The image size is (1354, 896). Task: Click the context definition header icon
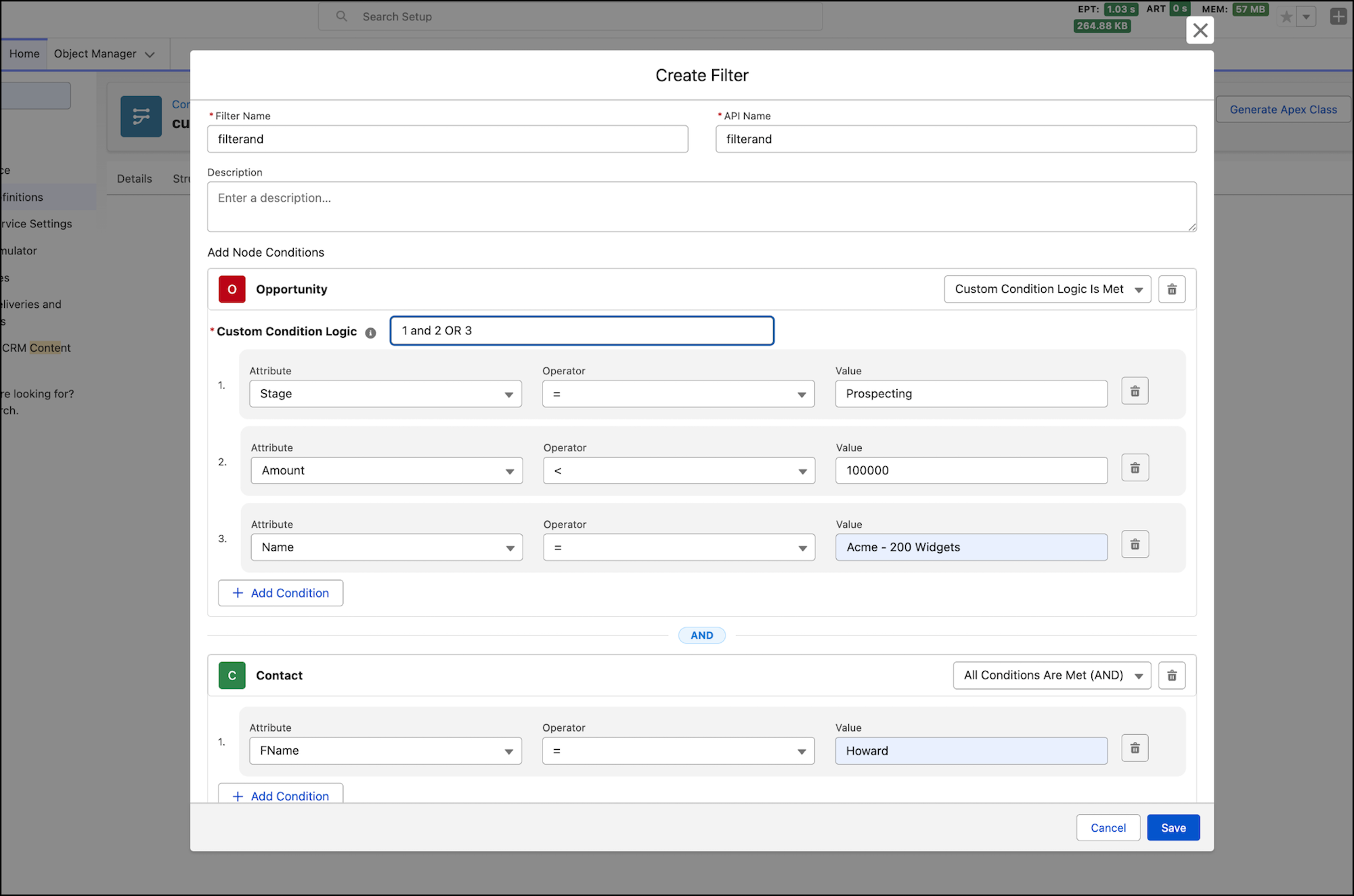[x=141, y=116]
